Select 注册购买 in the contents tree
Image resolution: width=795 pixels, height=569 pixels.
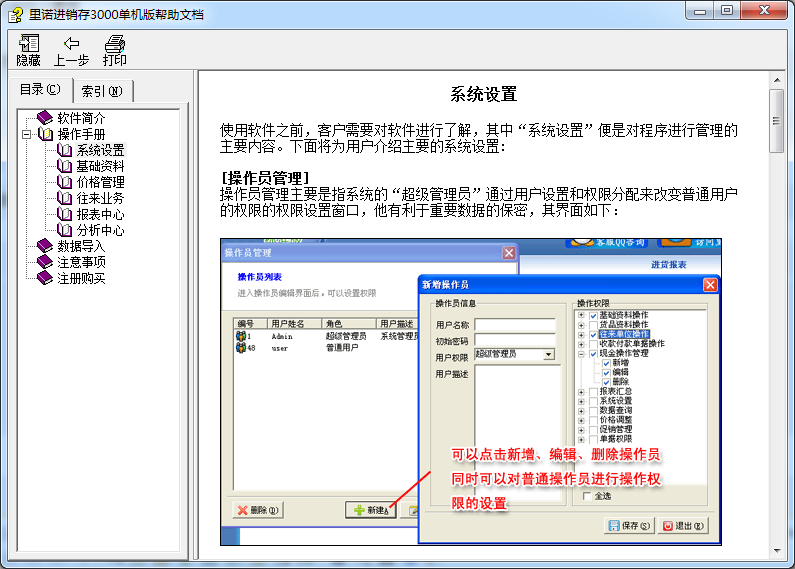81,278
